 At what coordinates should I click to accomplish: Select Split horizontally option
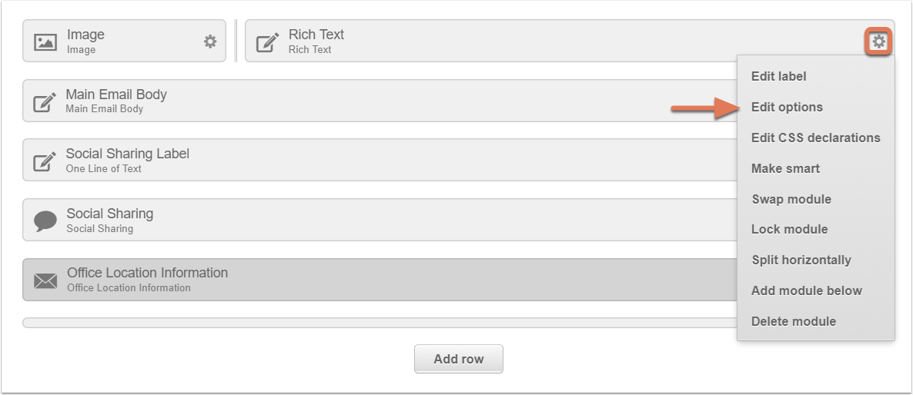(801, 260)
